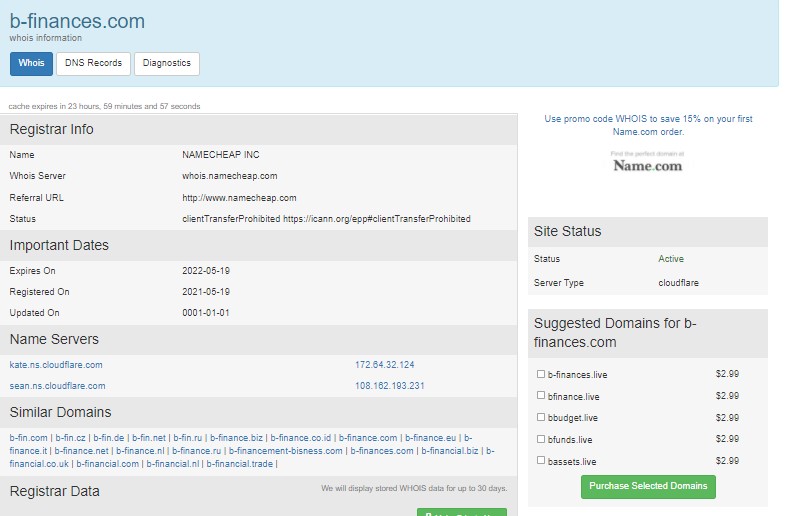Open similar domain b-finance.com

pyautogui.click(x=368, y=438)
